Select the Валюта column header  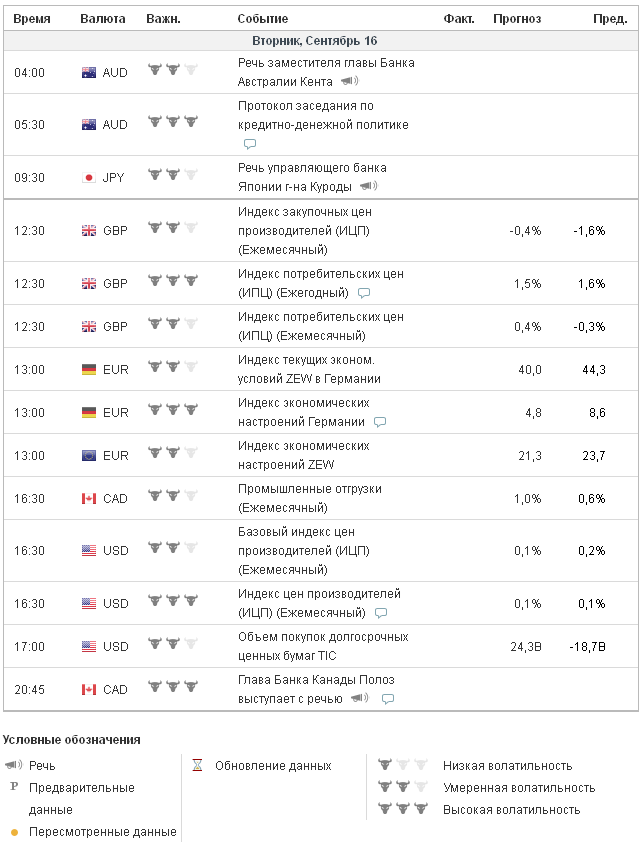[102, 18]
